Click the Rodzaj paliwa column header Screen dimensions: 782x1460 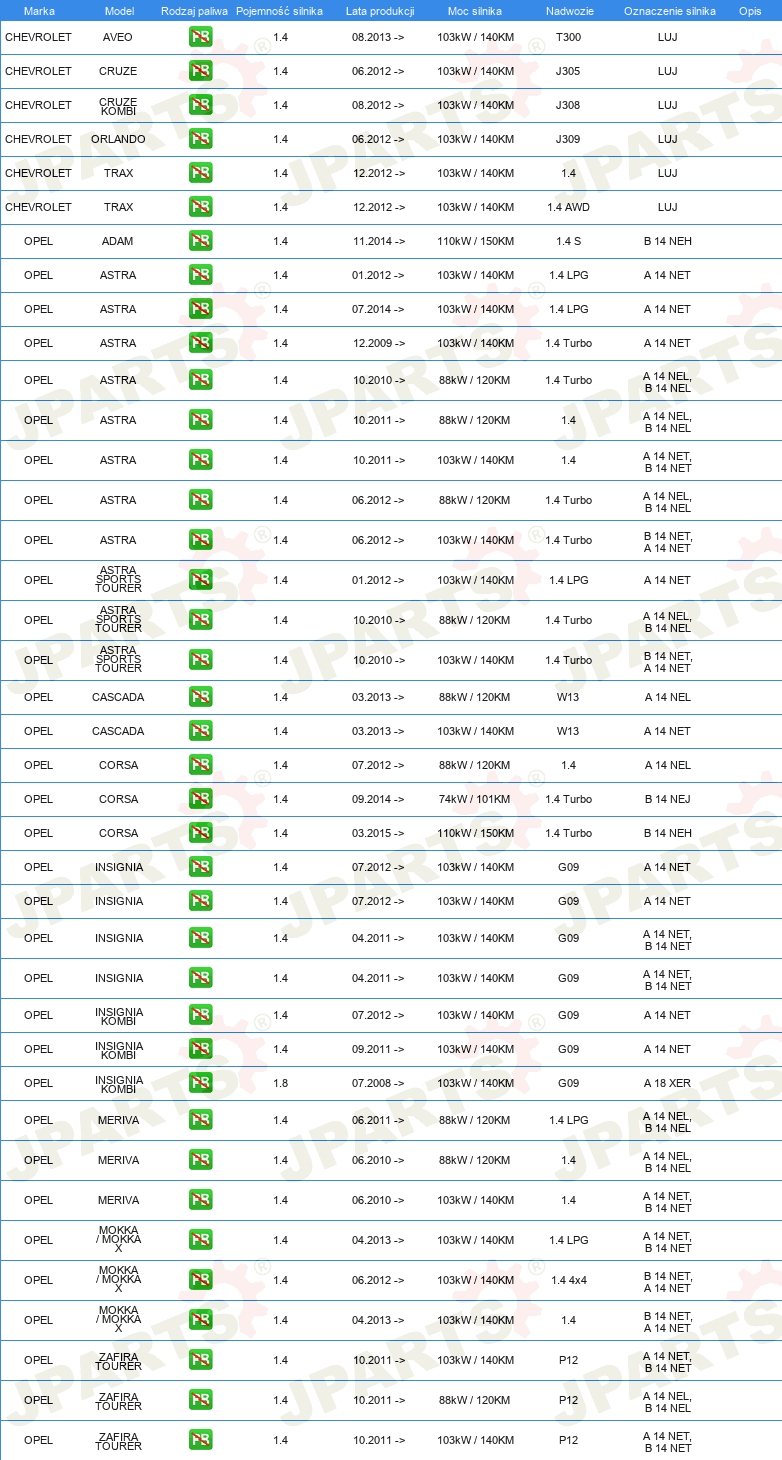click(x=194, y=11)
